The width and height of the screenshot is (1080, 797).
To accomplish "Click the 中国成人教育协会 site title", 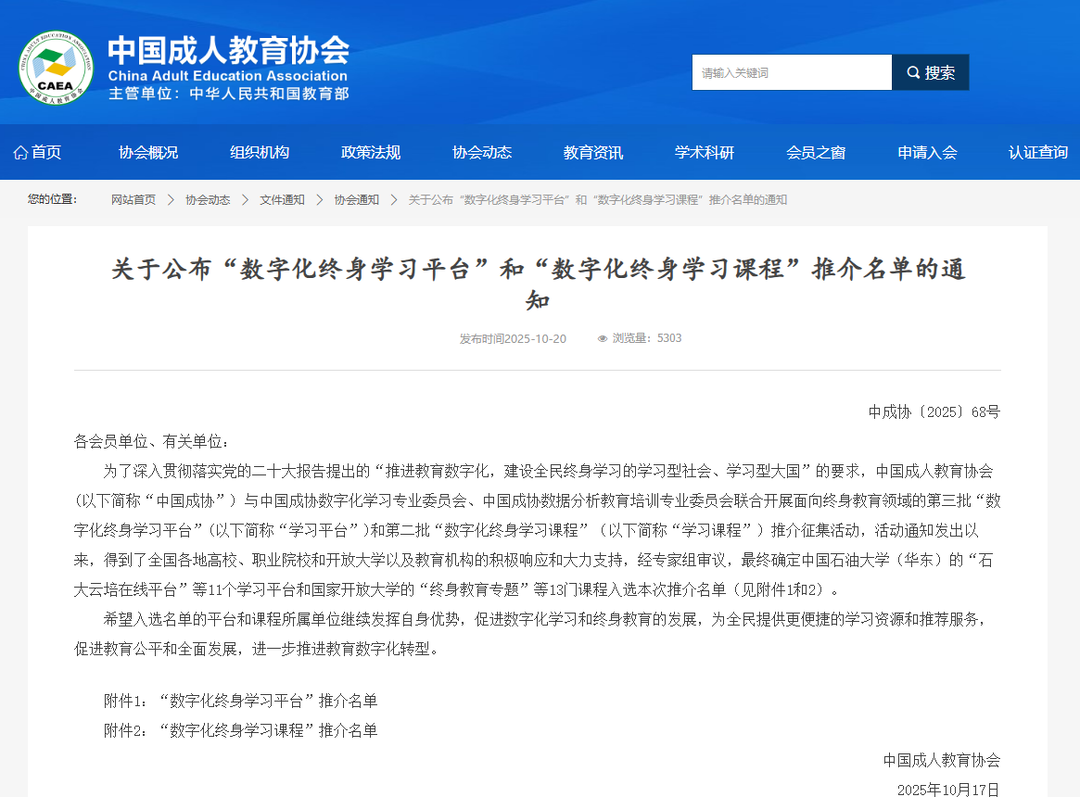I will click(x=228, y=50).
